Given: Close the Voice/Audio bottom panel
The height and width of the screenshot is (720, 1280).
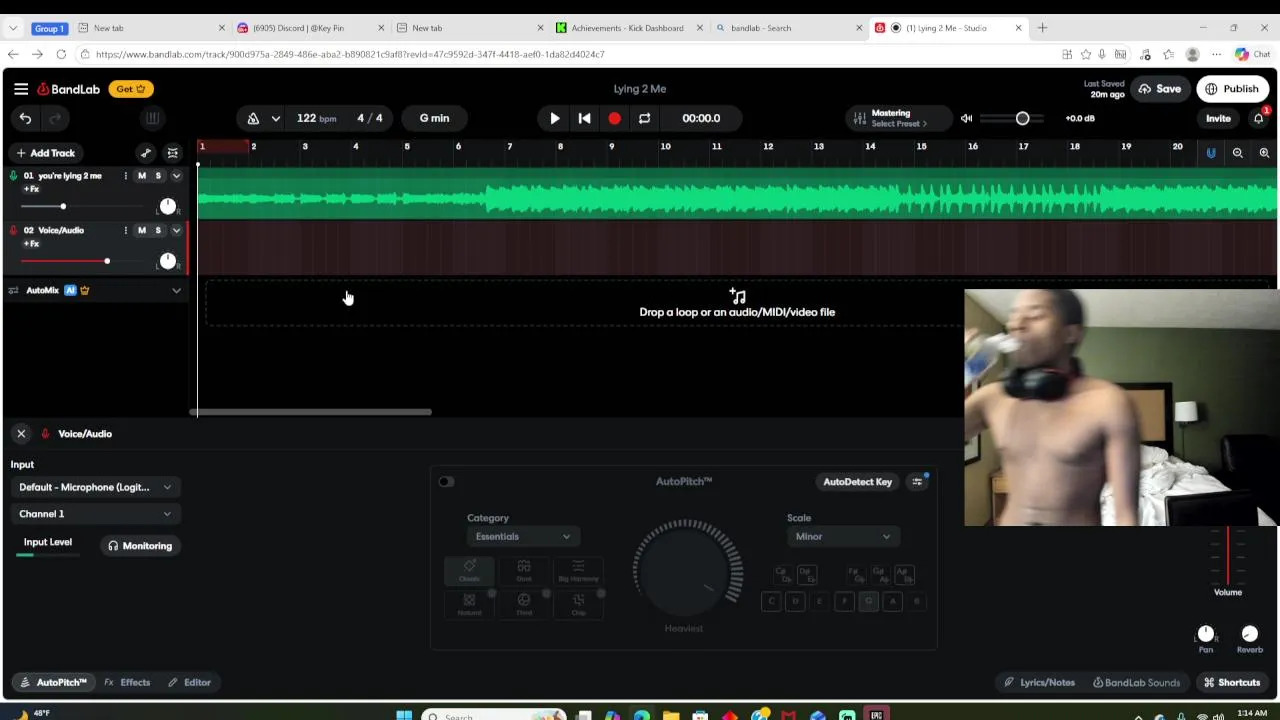Looking at the screenshot, I should tap(21, 434).
